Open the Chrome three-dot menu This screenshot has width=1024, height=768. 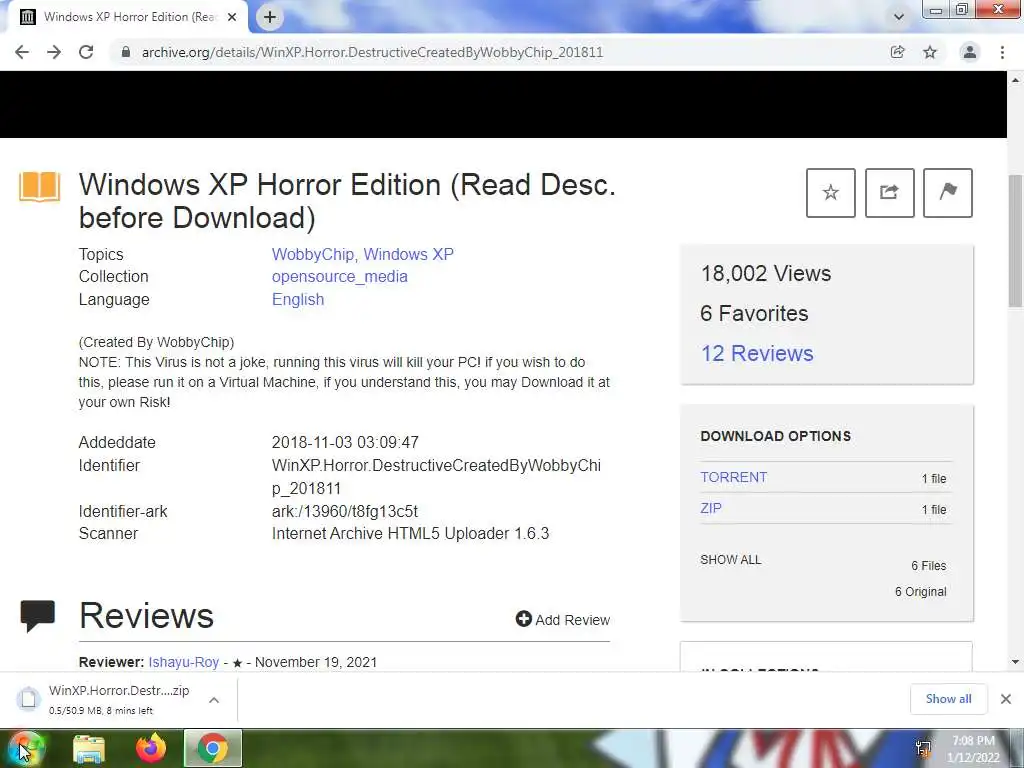point(1002,52)
